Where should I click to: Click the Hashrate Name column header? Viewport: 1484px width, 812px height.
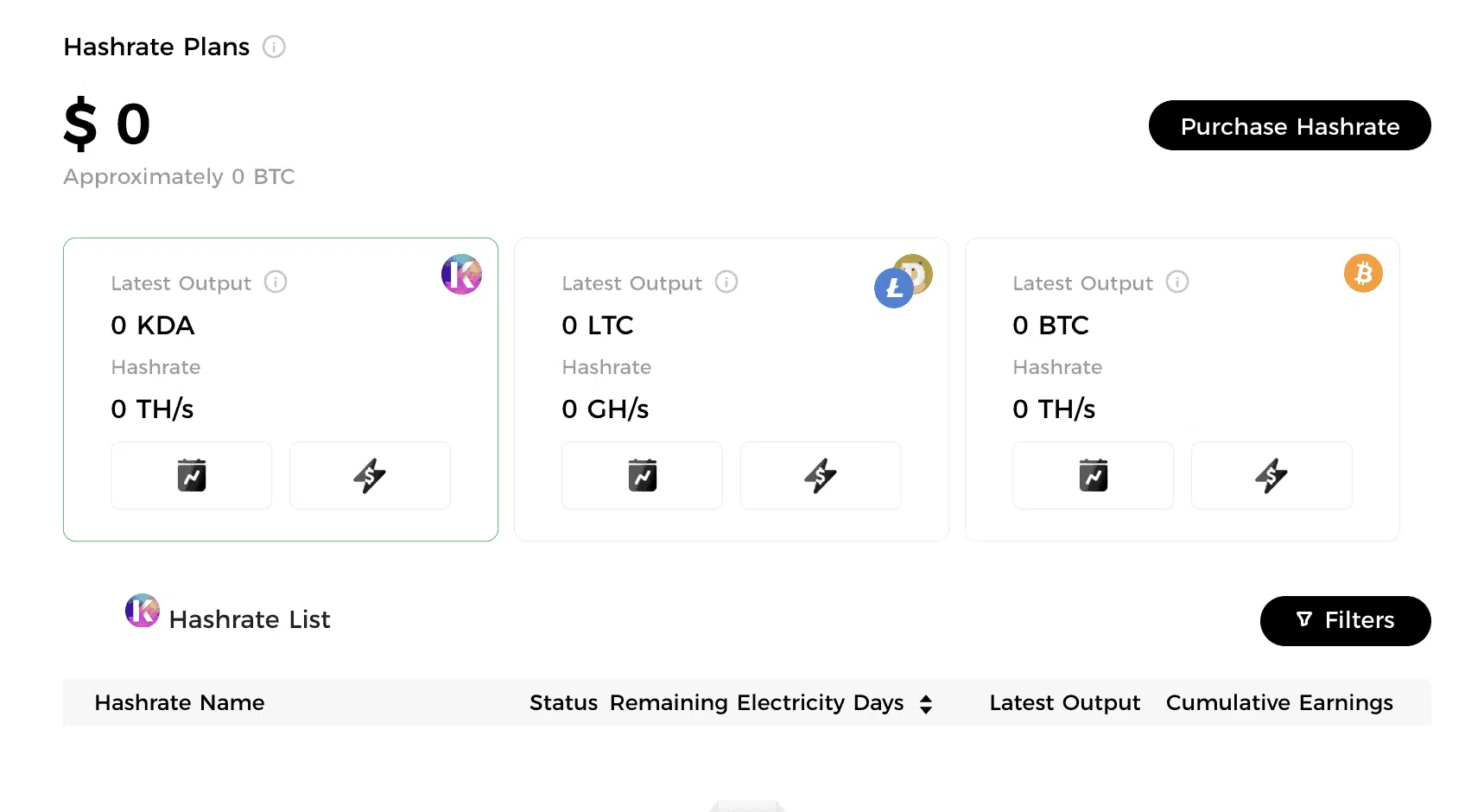tap(180, 703)
